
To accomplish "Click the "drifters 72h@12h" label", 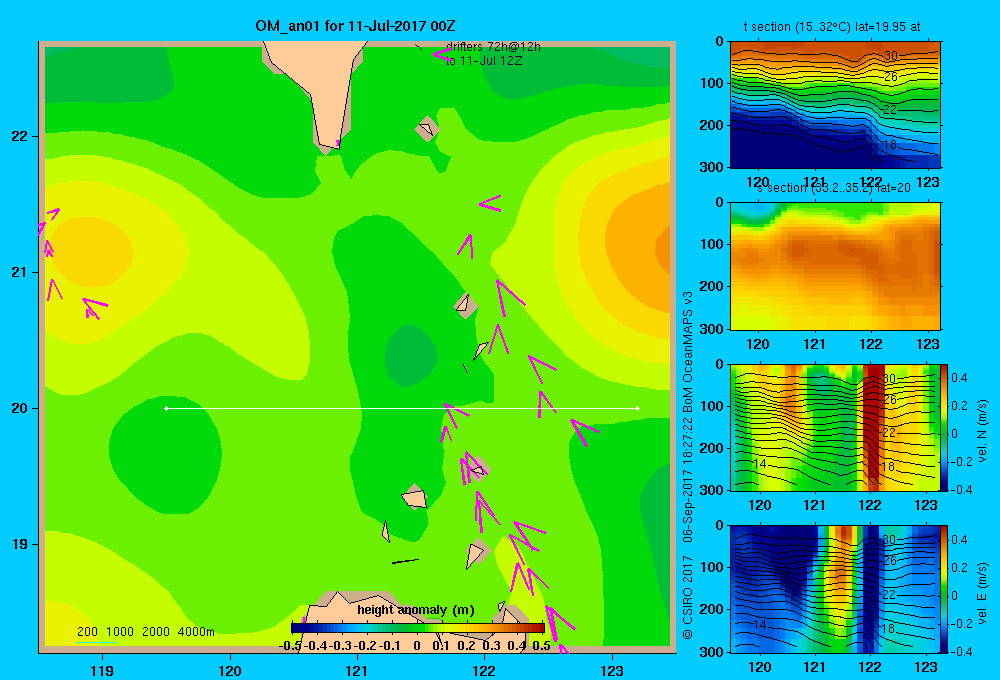I will pos(493,47).
